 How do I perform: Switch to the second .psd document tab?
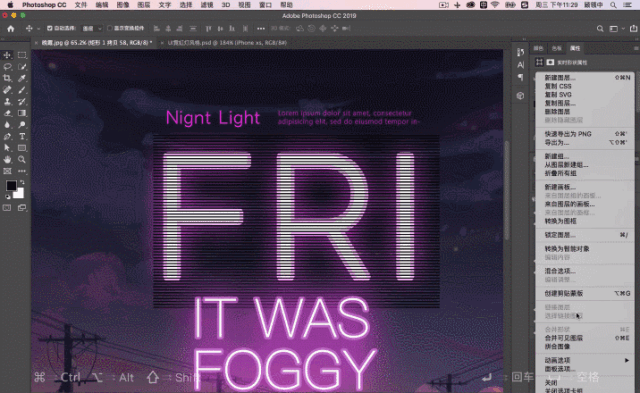(227, 42)
